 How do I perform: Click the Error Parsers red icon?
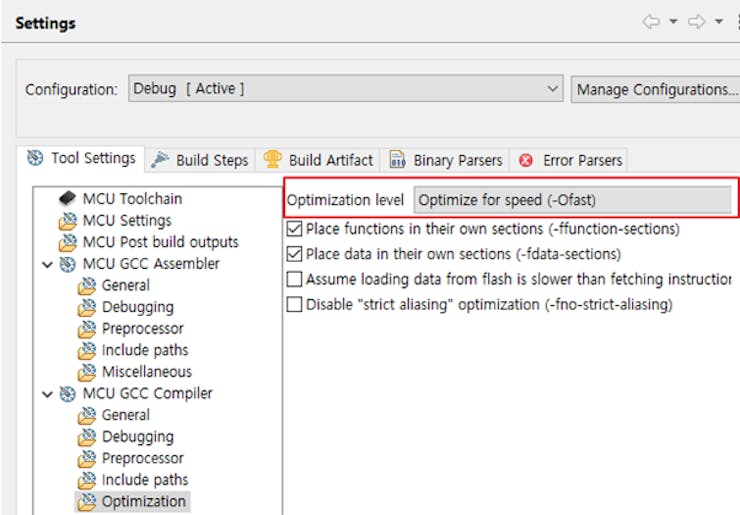point(526,160)
